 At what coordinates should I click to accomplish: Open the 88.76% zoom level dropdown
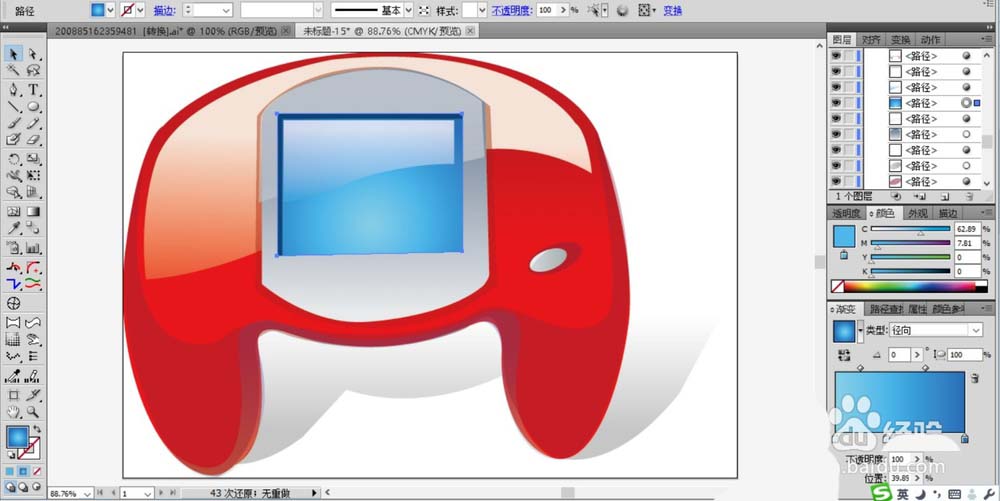click(x=87, y=494)
